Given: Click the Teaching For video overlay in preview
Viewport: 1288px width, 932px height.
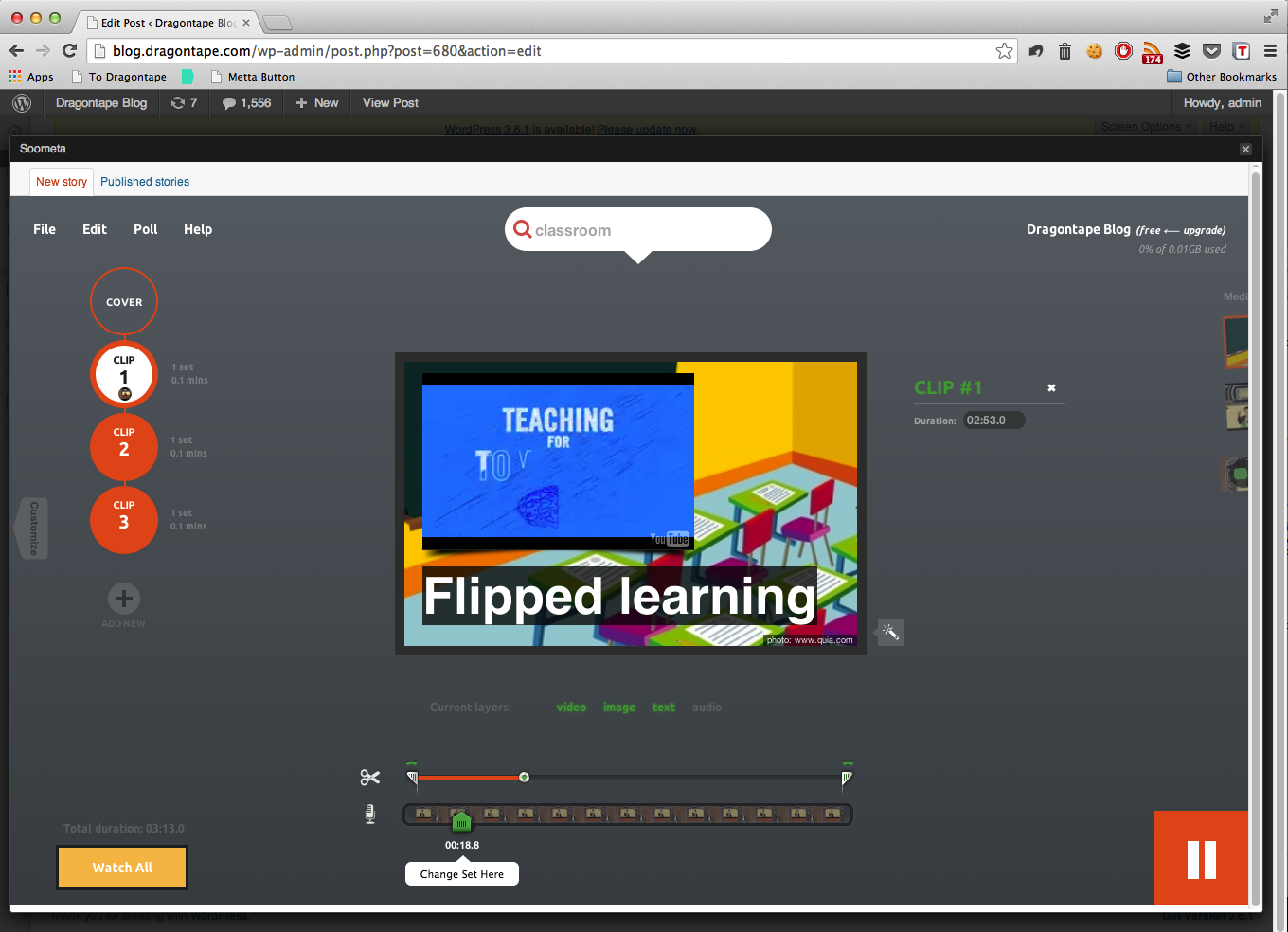Looking at the screenshot, I should point(558,461).
